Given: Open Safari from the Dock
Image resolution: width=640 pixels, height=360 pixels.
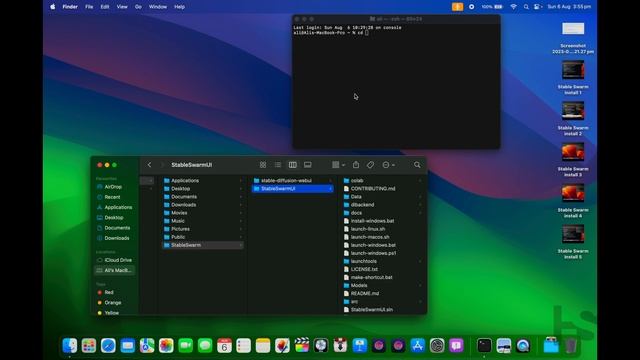Looking at the screenshot, I should [x=108, y=346].
